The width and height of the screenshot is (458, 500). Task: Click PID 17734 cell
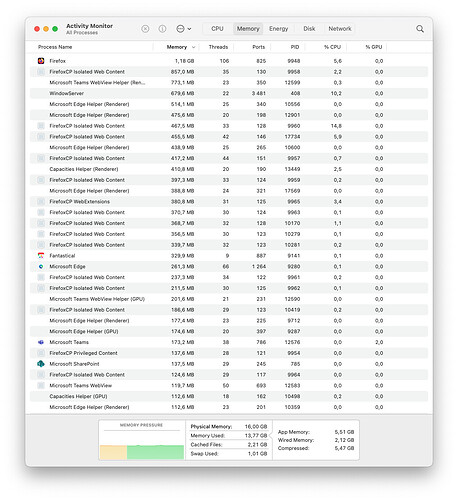coord(292,137)
